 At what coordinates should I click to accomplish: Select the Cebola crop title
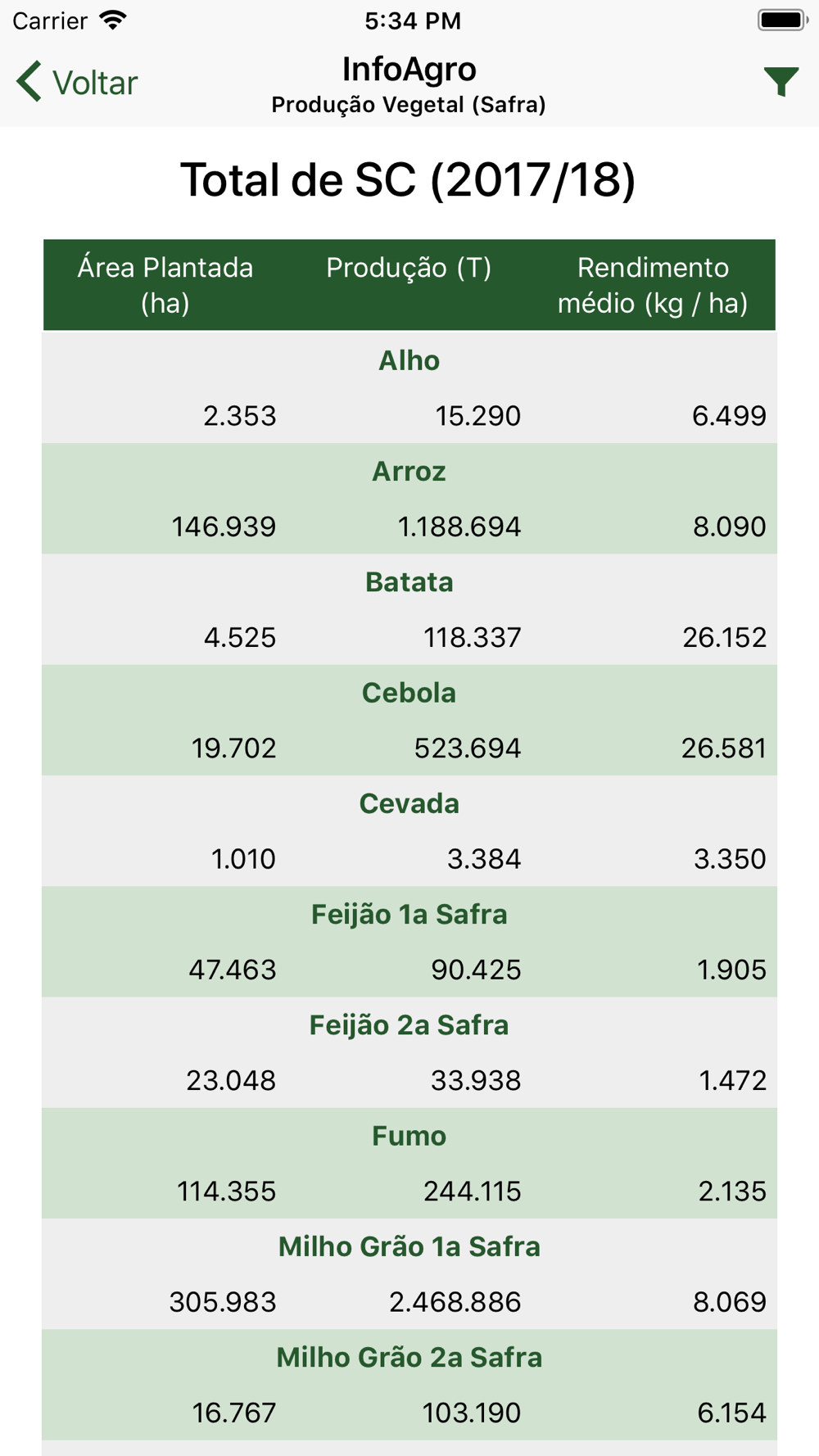(409, 693)
